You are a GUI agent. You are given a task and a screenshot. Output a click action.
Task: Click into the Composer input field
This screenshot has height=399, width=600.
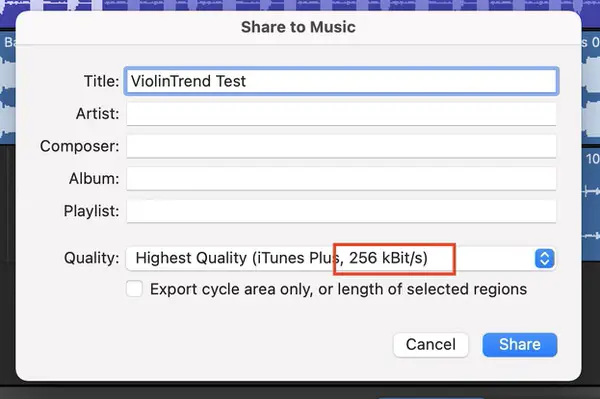pos(341,146)
